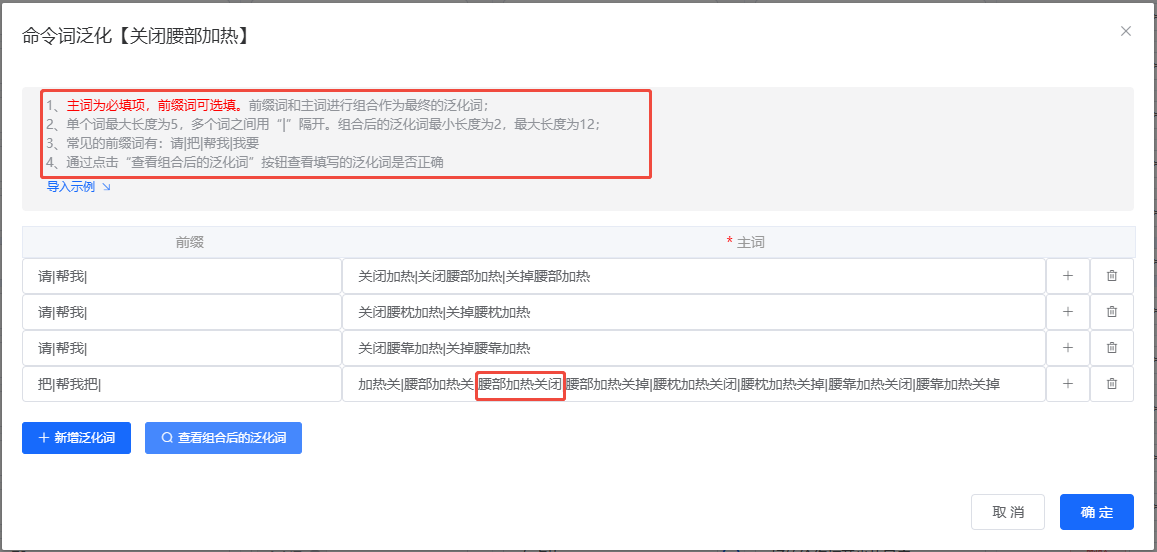
Task: Expand the 导入示例 link
Action: (x=78, y=187)
